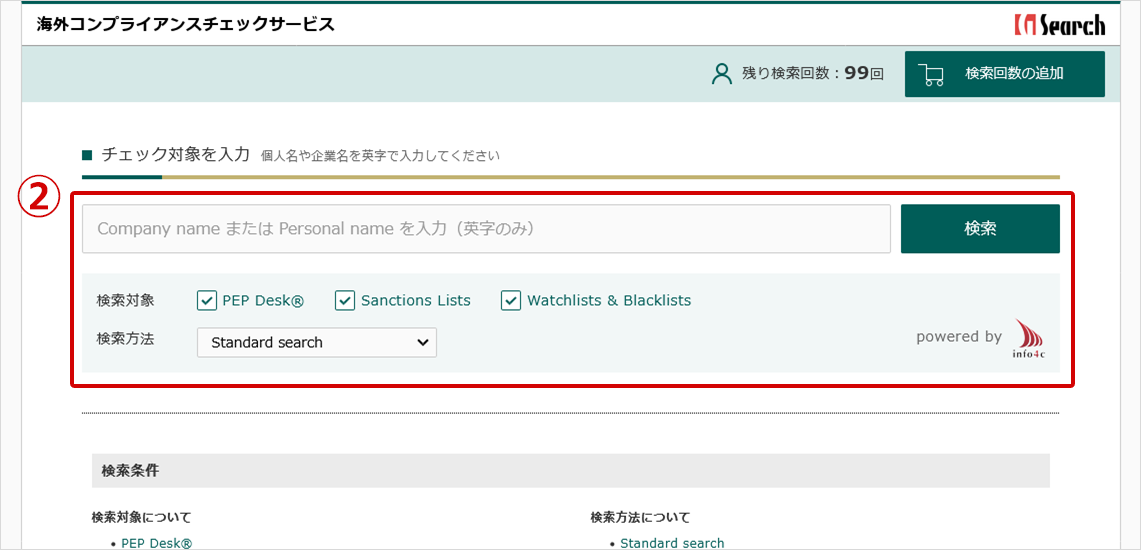
Task: Click the 検索対象について heading
Action: 141,517
